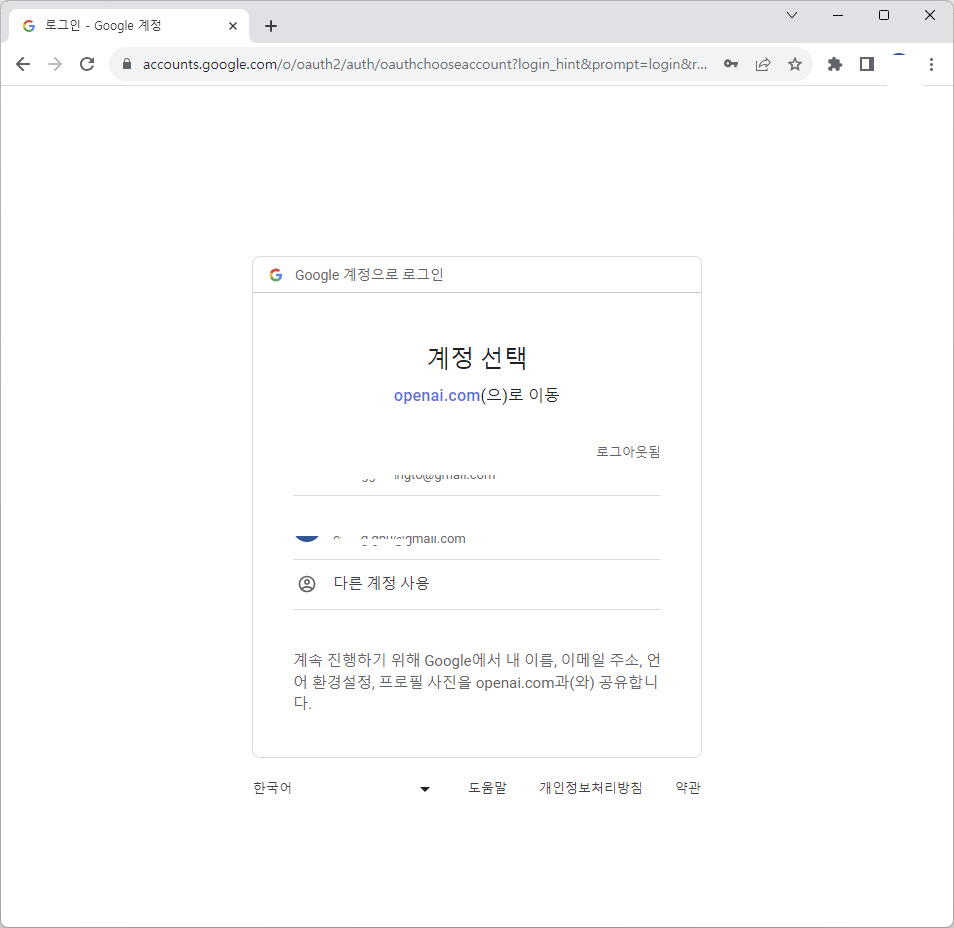Bookmark this page with the star

pyautogui.click(x=795, y=64)
